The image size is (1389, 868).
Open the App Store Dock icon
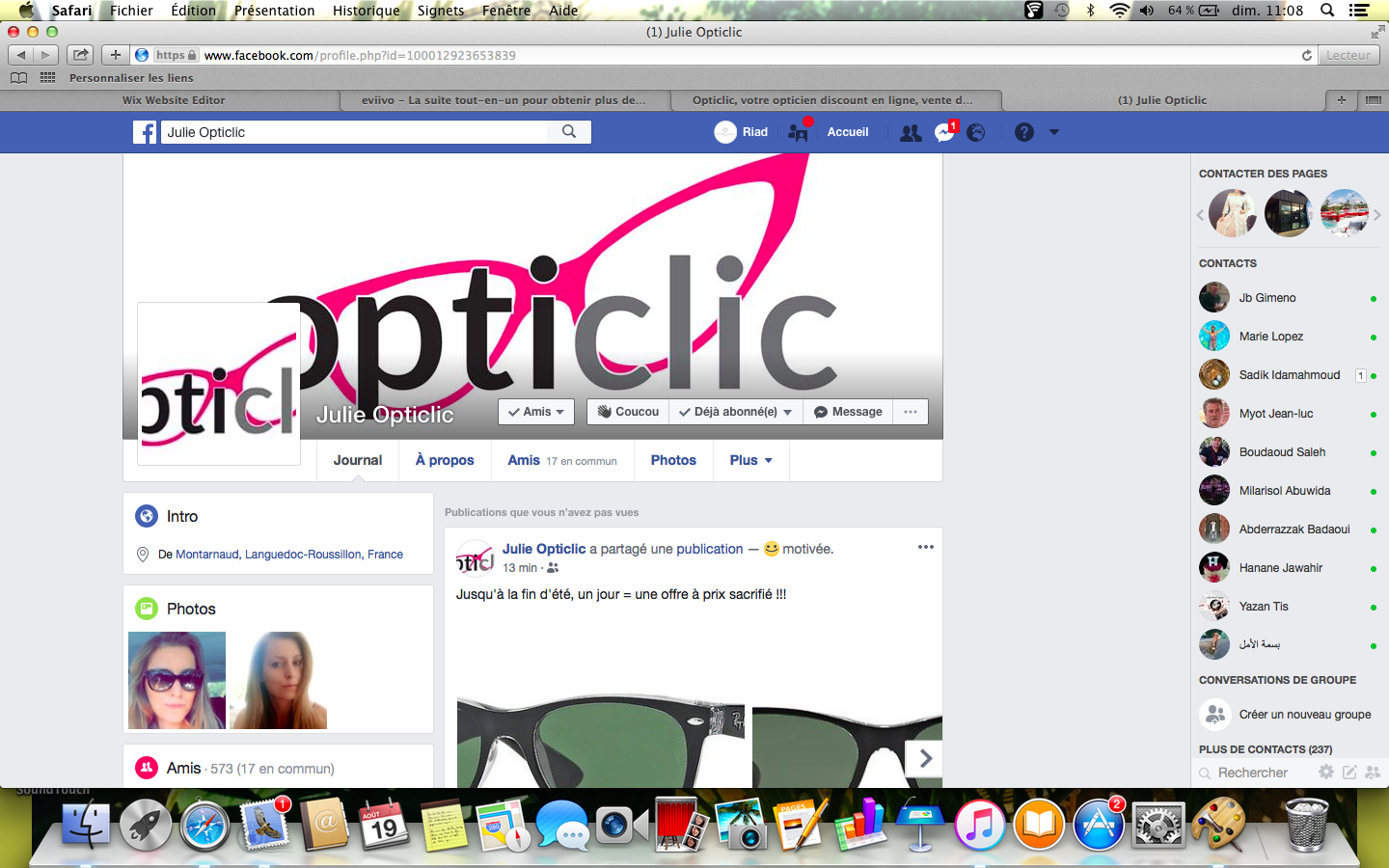[x=1099, y=825]
